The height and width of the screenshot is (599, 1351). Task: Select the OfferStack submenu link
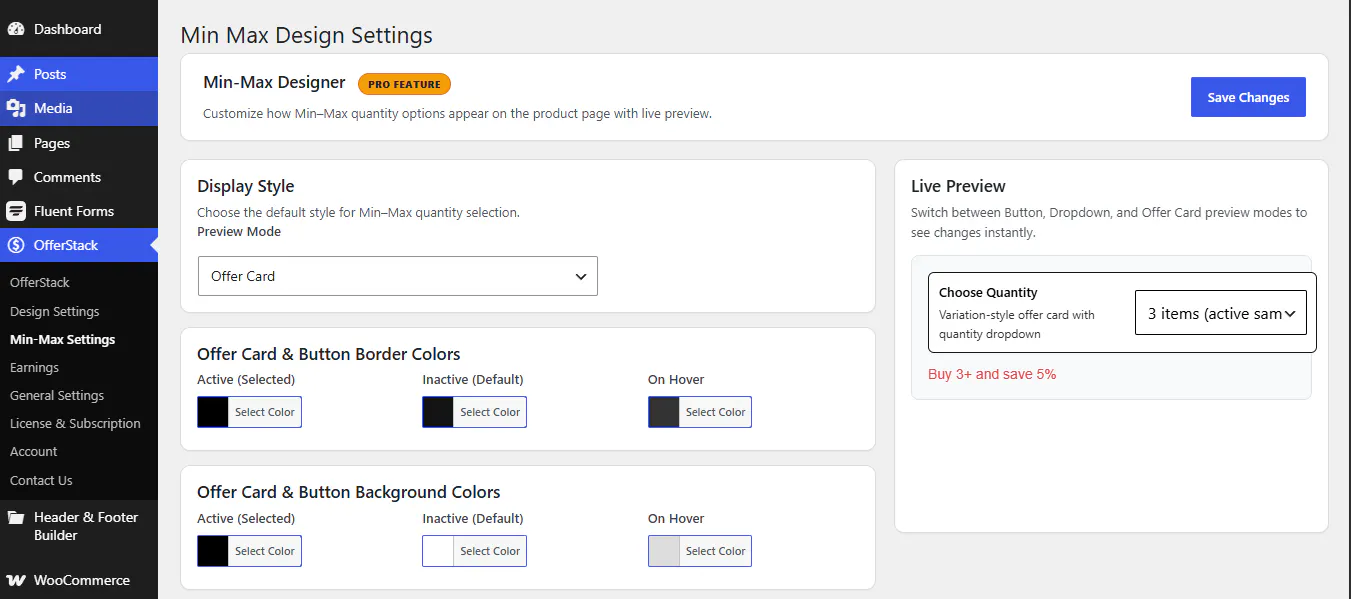[40, 282]
